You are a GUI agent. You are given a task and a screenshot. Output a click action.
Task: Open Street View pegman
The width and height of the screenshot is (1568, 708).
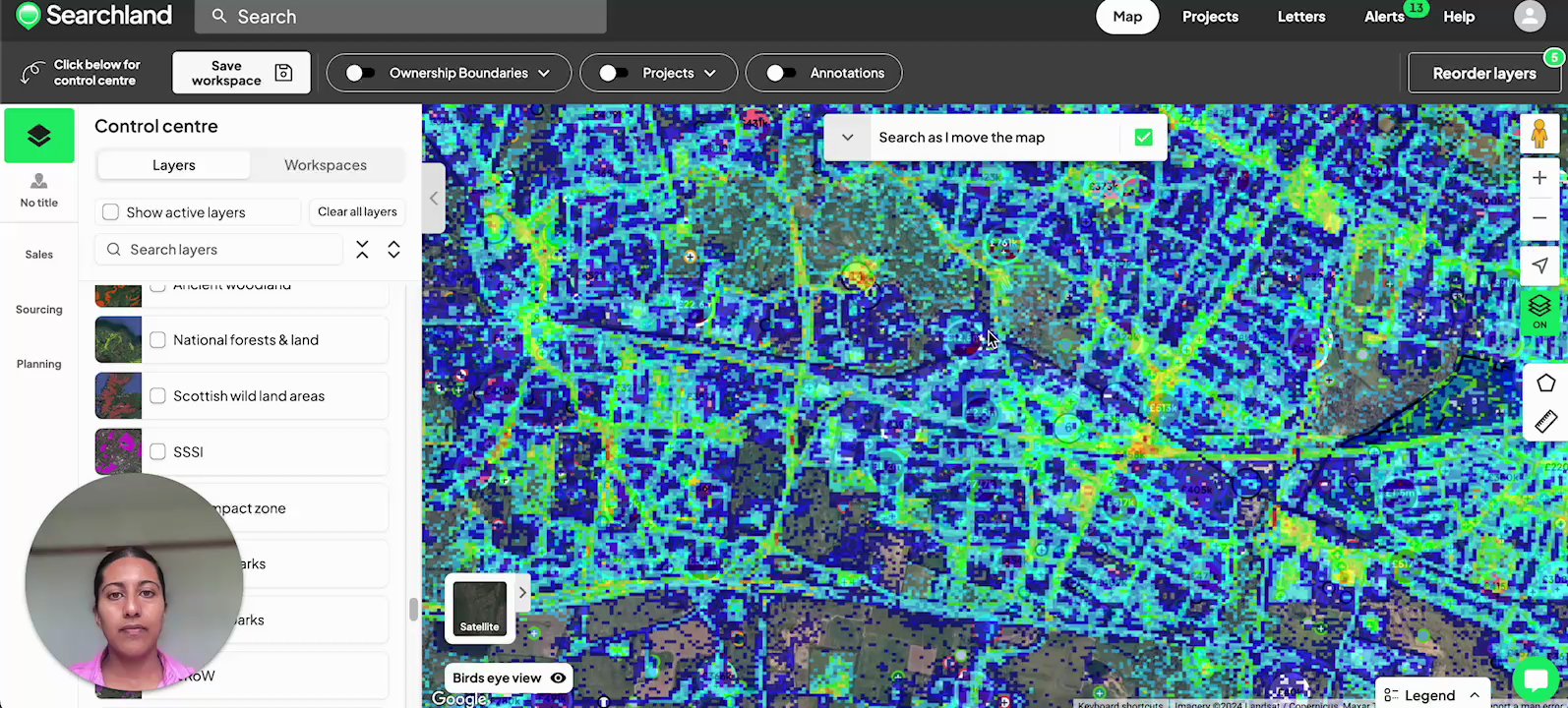coord(1539,134)
